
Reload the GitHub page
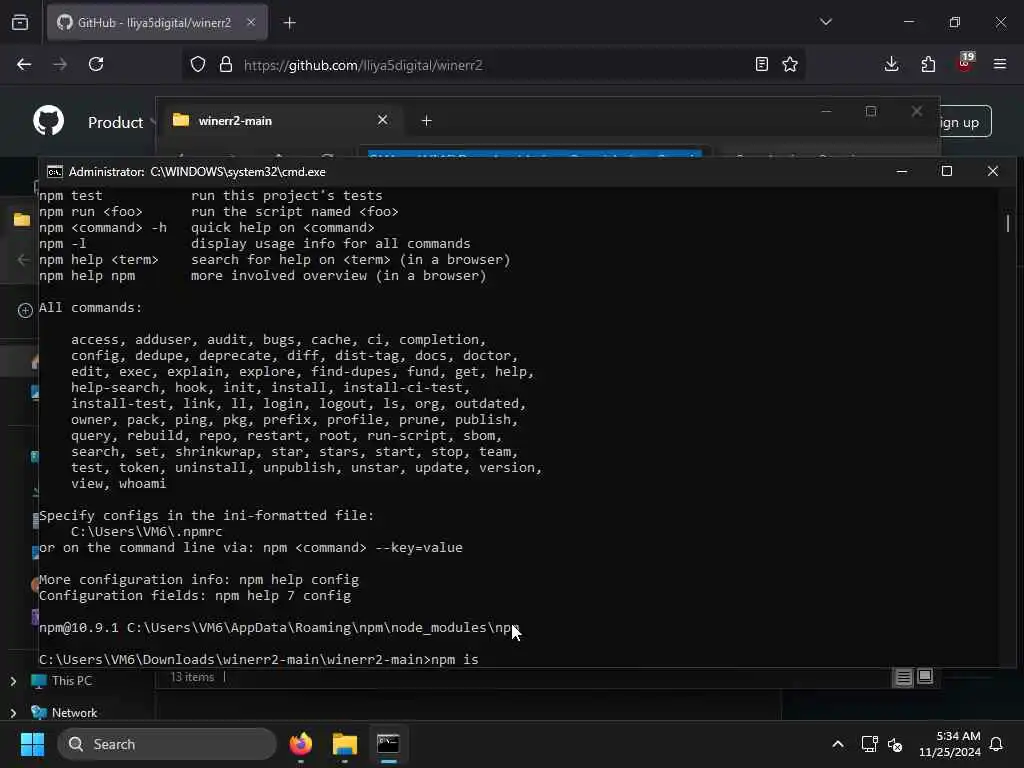pyautogui.click(x=96, y=65)
